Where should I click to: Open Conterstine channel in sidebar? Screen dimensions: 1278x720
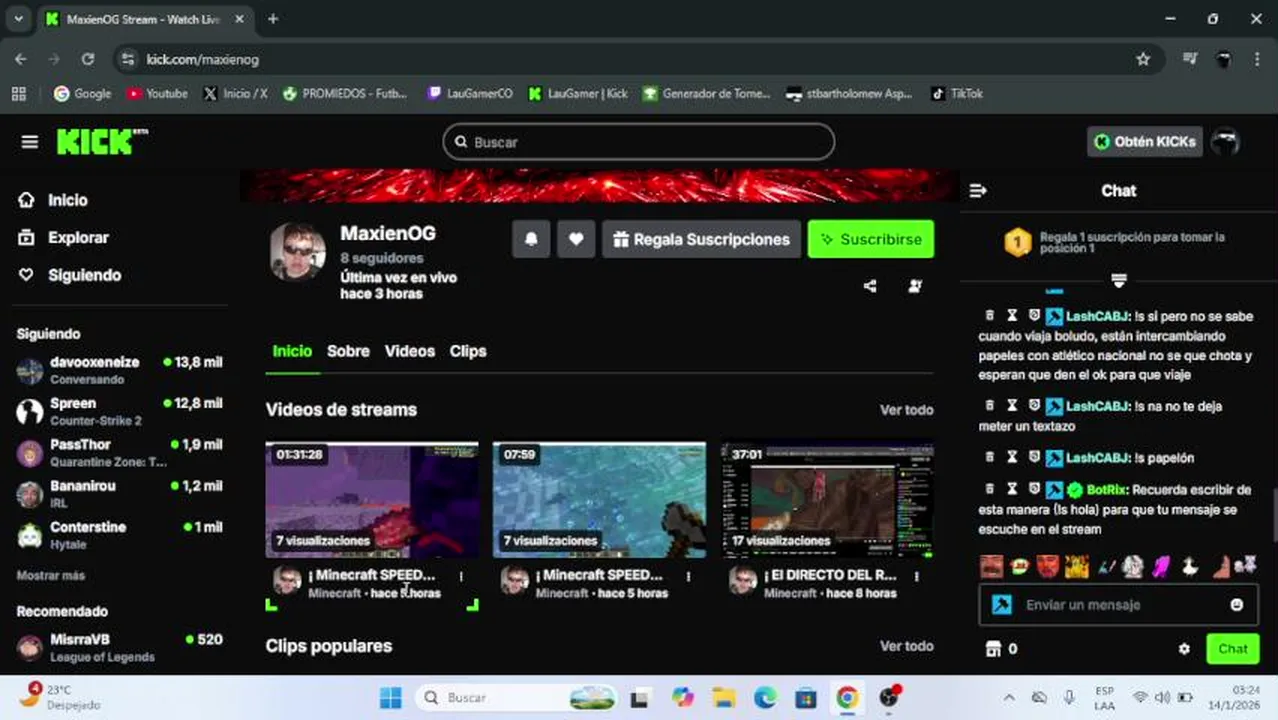tap(120, 535)
